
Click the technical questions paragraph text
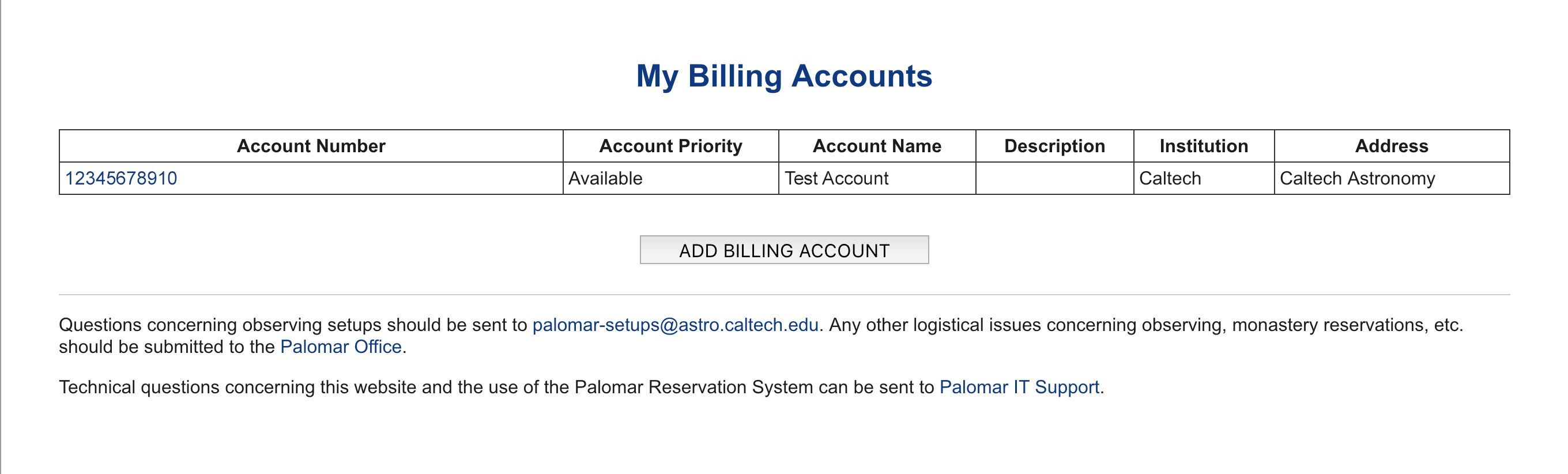tap(581, 387)
